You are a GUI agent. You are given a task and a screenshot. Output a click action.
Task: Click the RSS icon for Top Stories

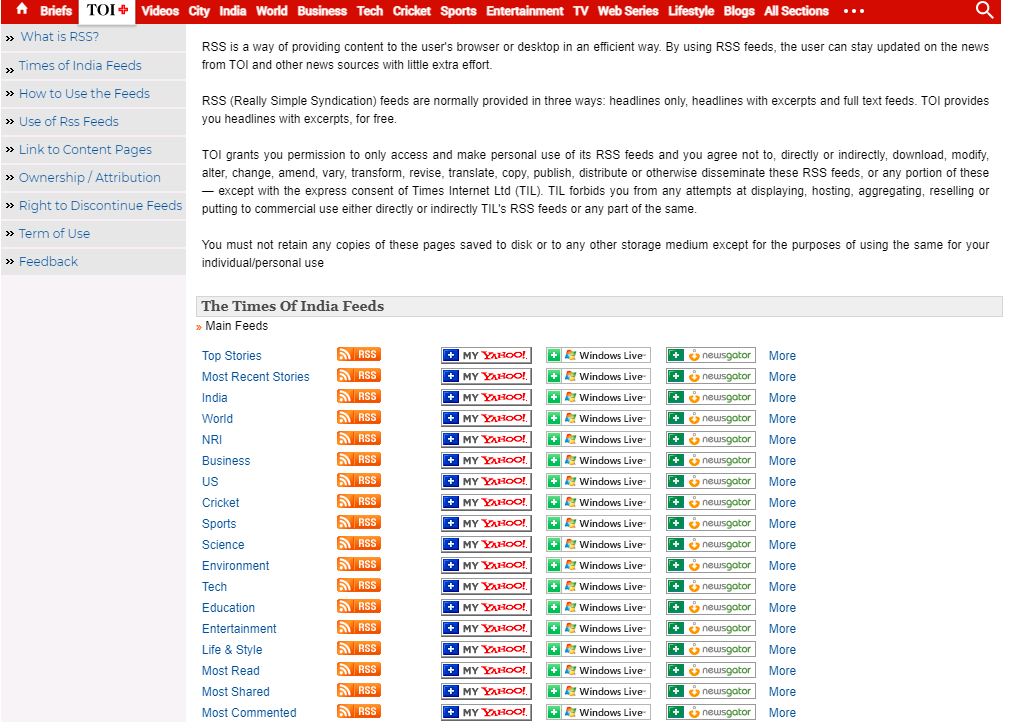359,355
